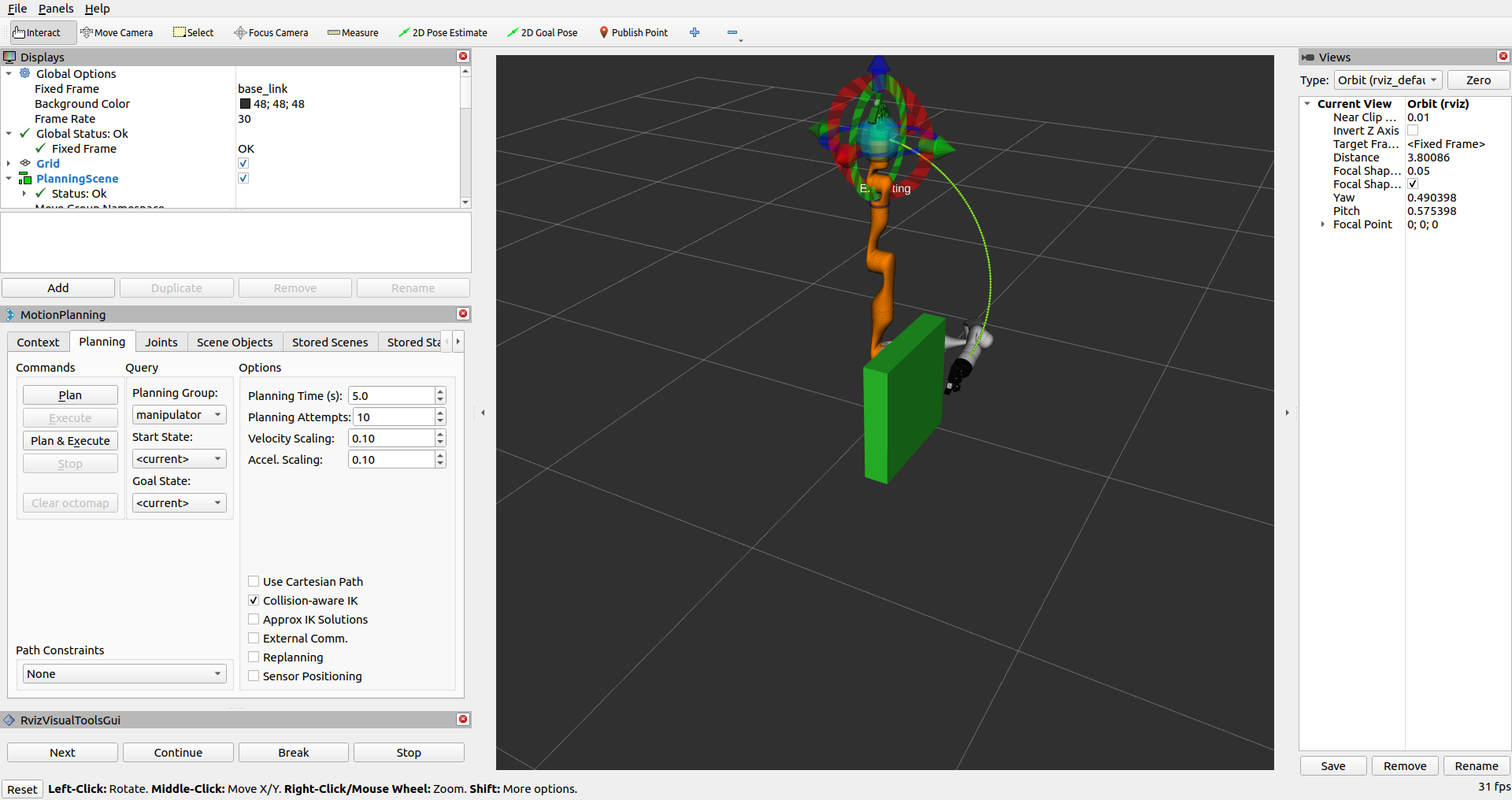Open the view Type dropdown
1512x800 pixels.
coord(1388,80)
